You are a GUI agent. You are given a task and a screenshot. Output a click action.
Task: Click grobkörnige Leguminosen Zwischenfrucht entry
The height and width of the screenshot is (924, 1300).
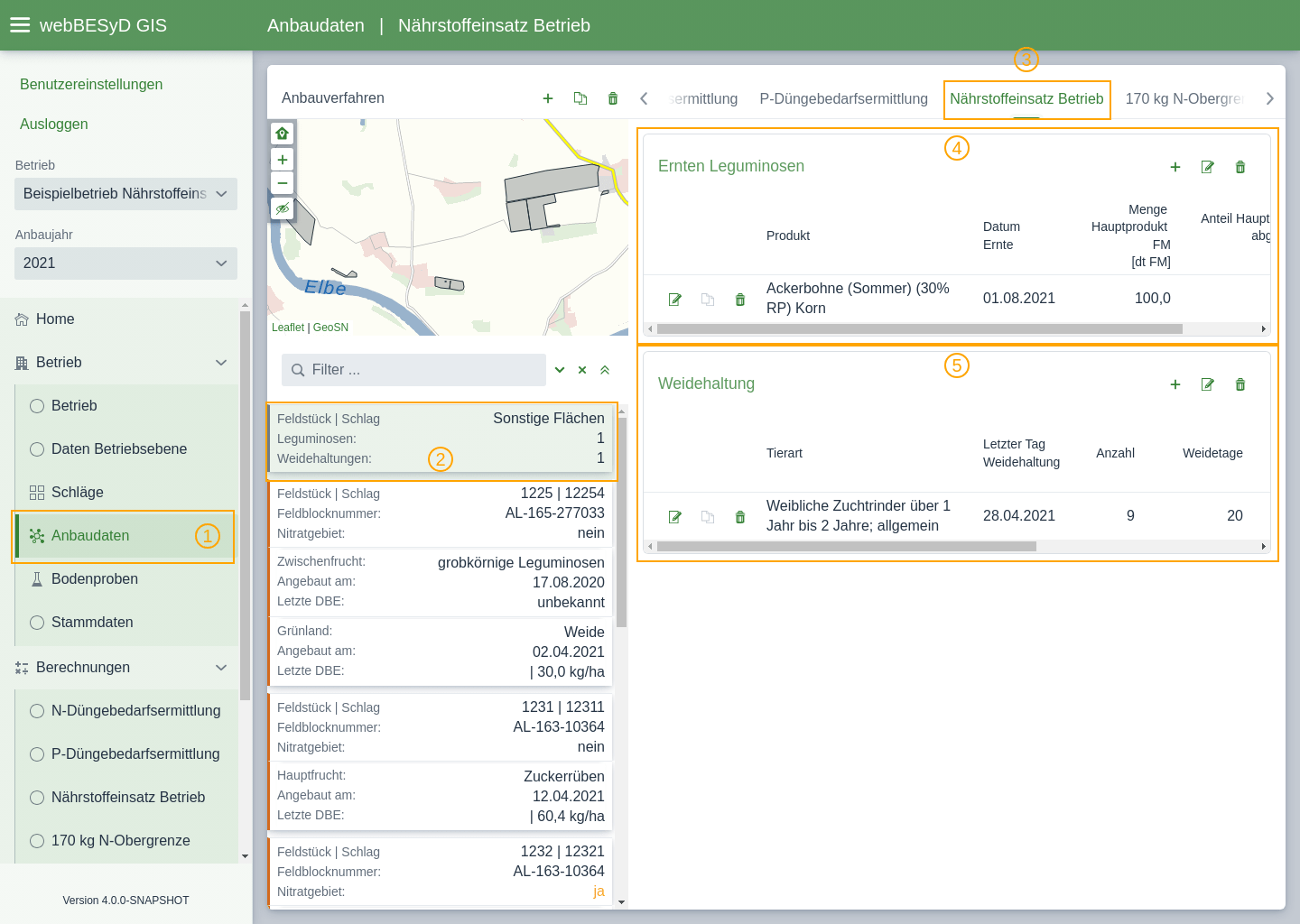(x=441, y=582)
